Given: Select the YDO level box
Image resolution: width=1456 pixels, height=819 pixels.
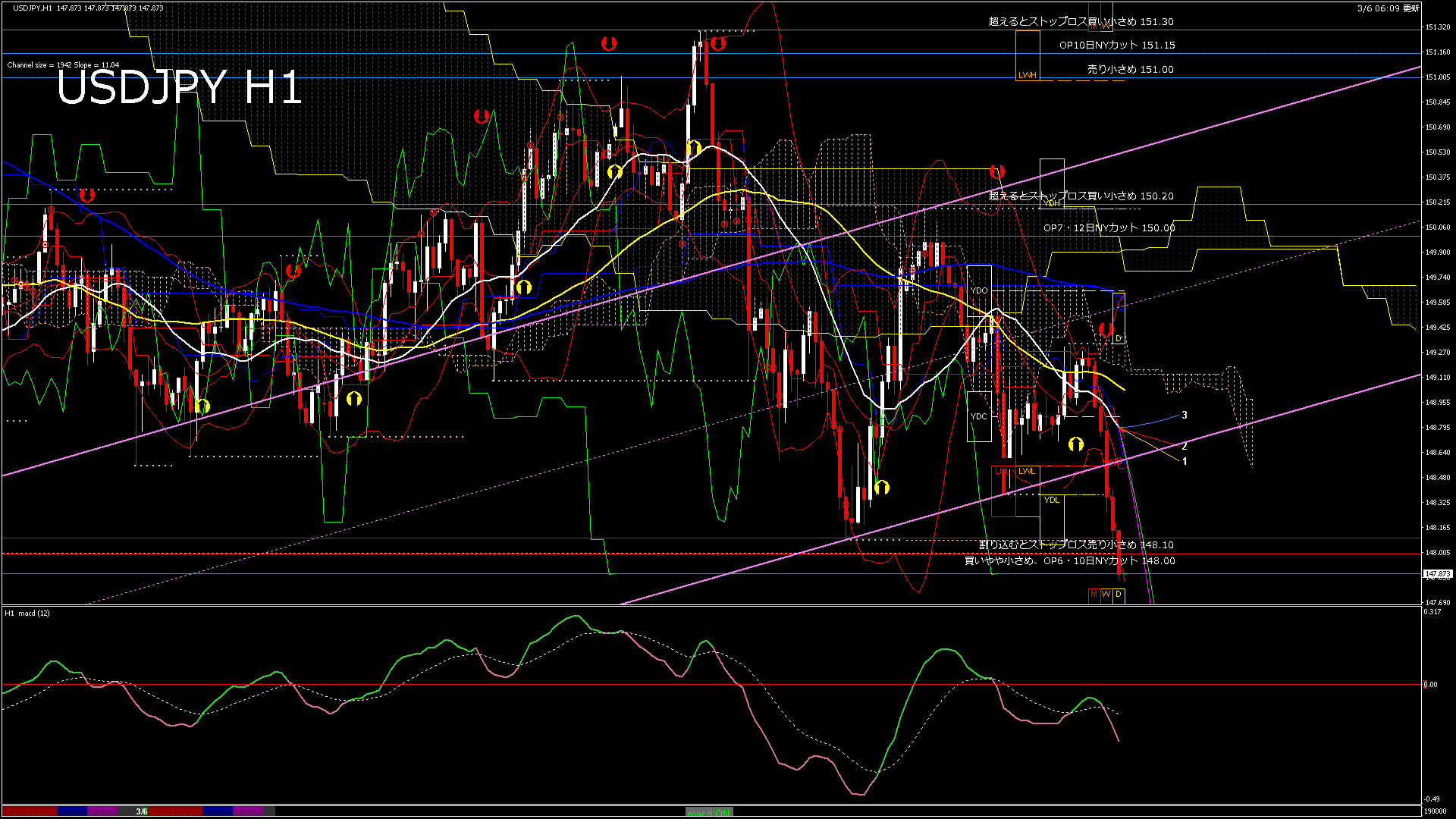Looking at the screenshot, I should [x=979, y=291].
